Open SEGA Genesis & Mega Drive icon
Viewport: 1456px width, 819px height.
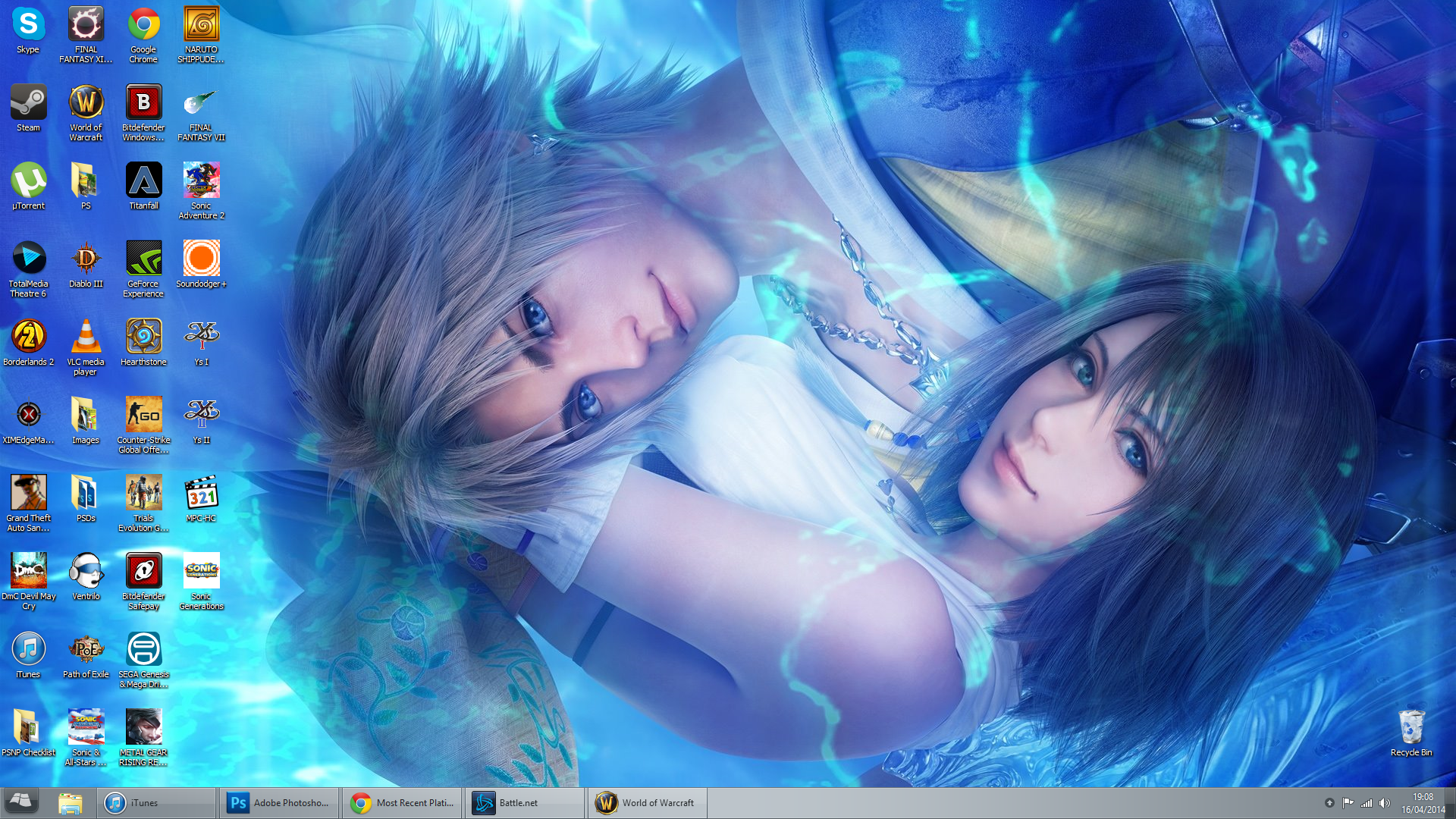[x=143, y=659]
